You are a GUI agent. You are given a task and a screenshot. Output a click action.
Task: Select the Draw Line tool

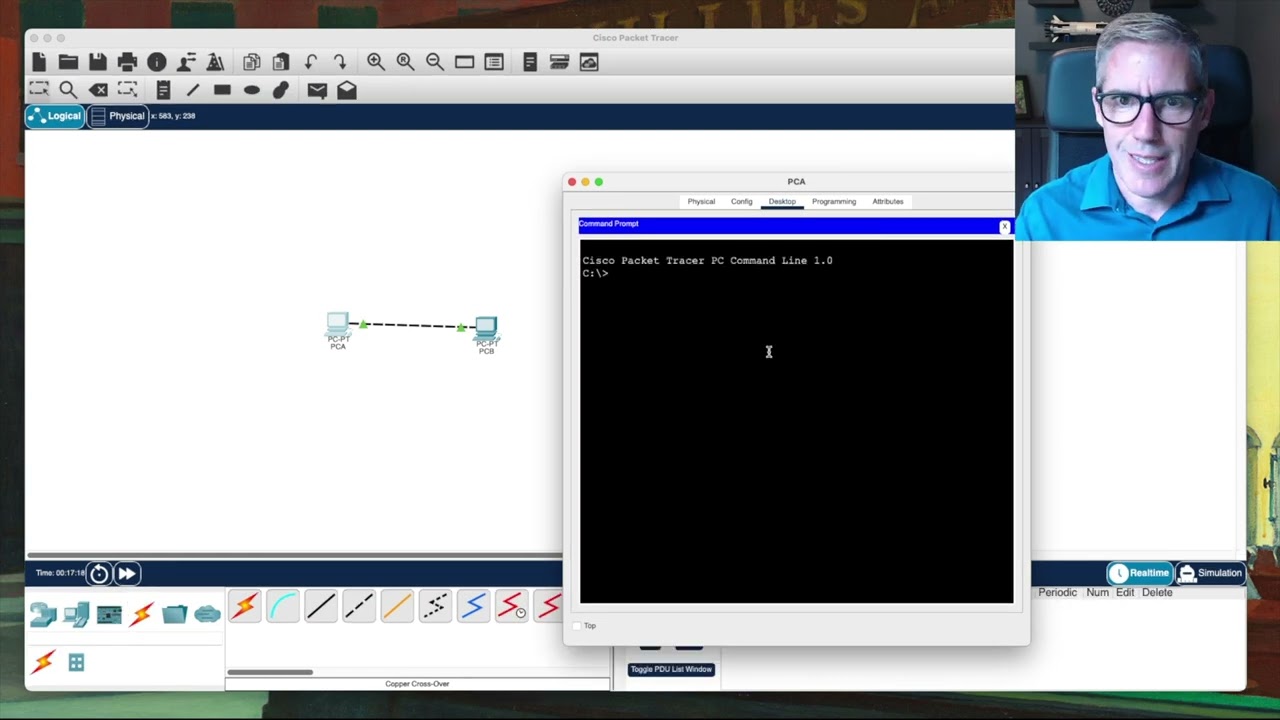[193, 90]
